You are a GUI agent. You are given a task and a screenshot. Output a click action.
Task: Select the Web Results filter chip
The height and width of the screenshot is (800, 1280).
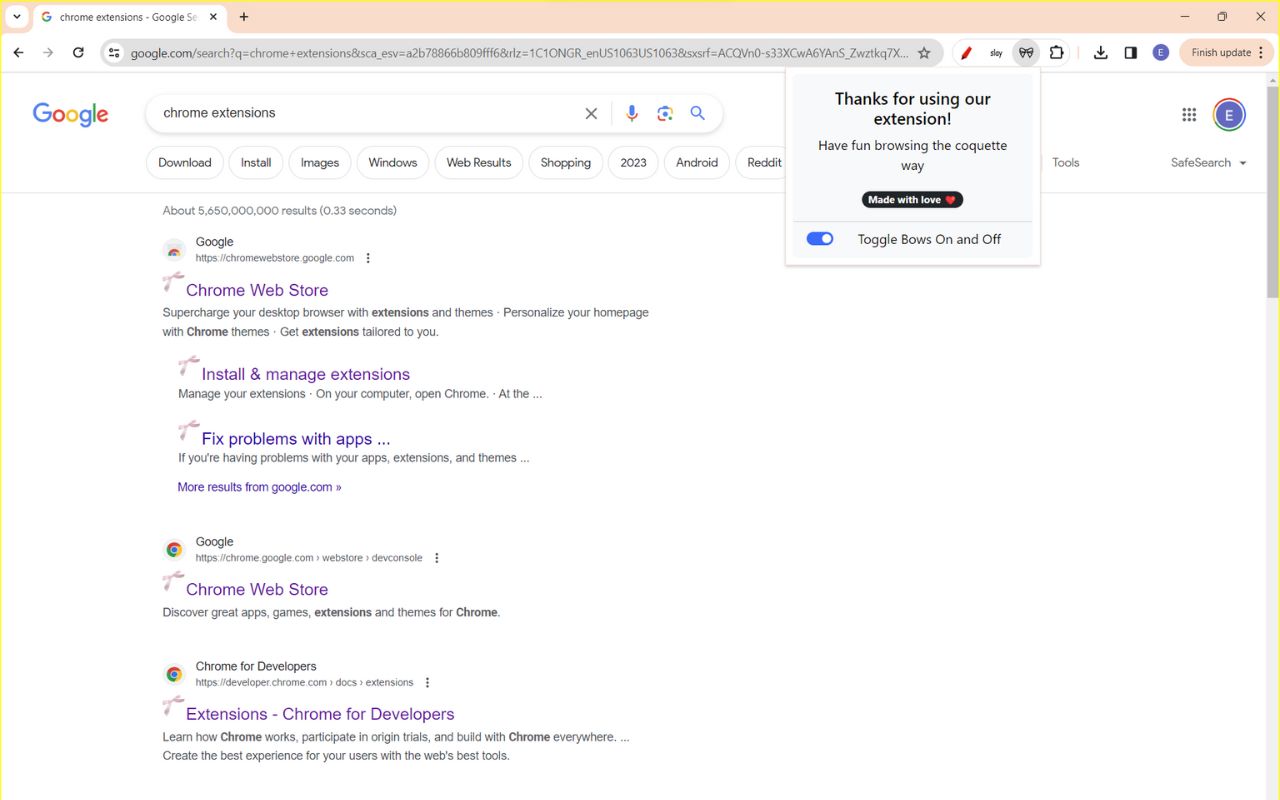click(x=479, y=163)
